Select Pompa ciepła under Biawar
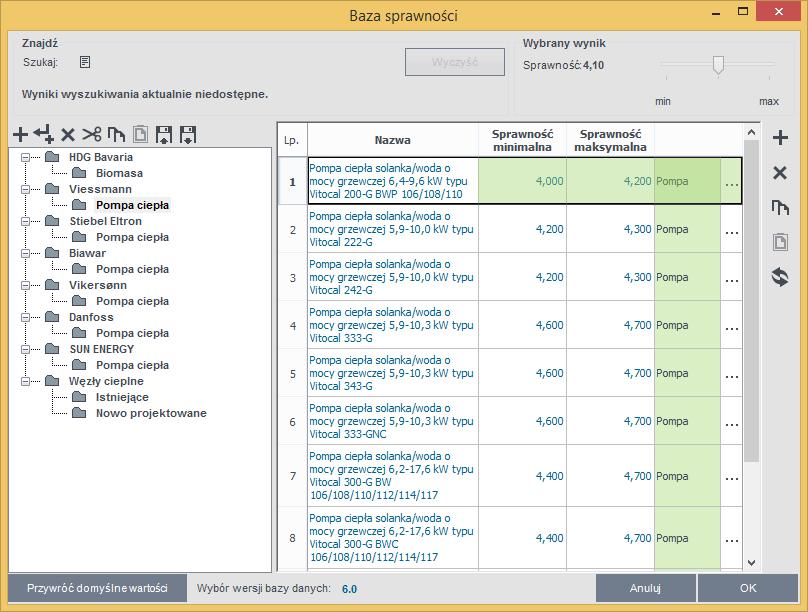808x612 pixels. click(132, 269)
